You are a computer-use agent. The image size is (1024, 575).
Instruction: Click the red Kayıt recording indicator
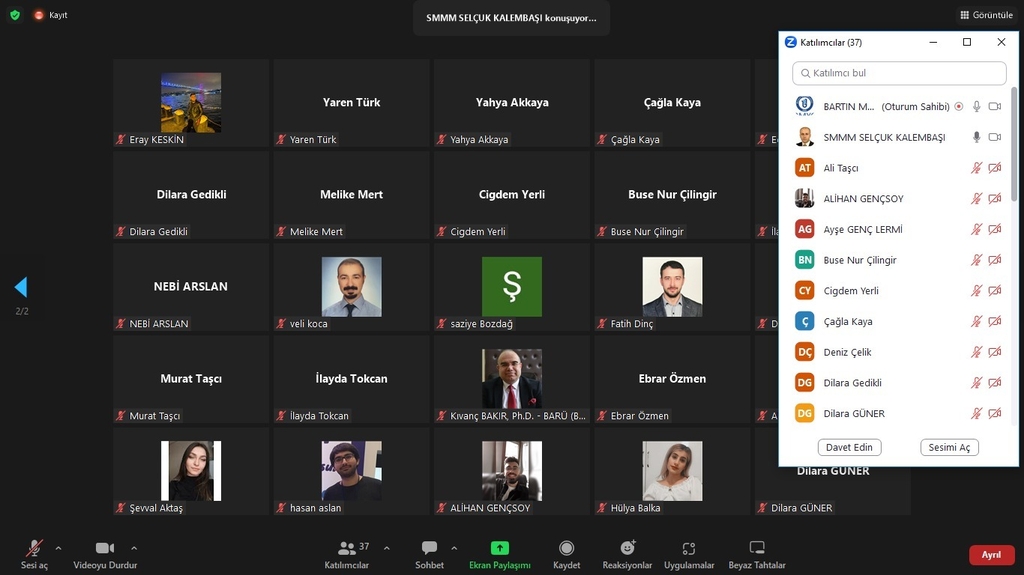51,14
